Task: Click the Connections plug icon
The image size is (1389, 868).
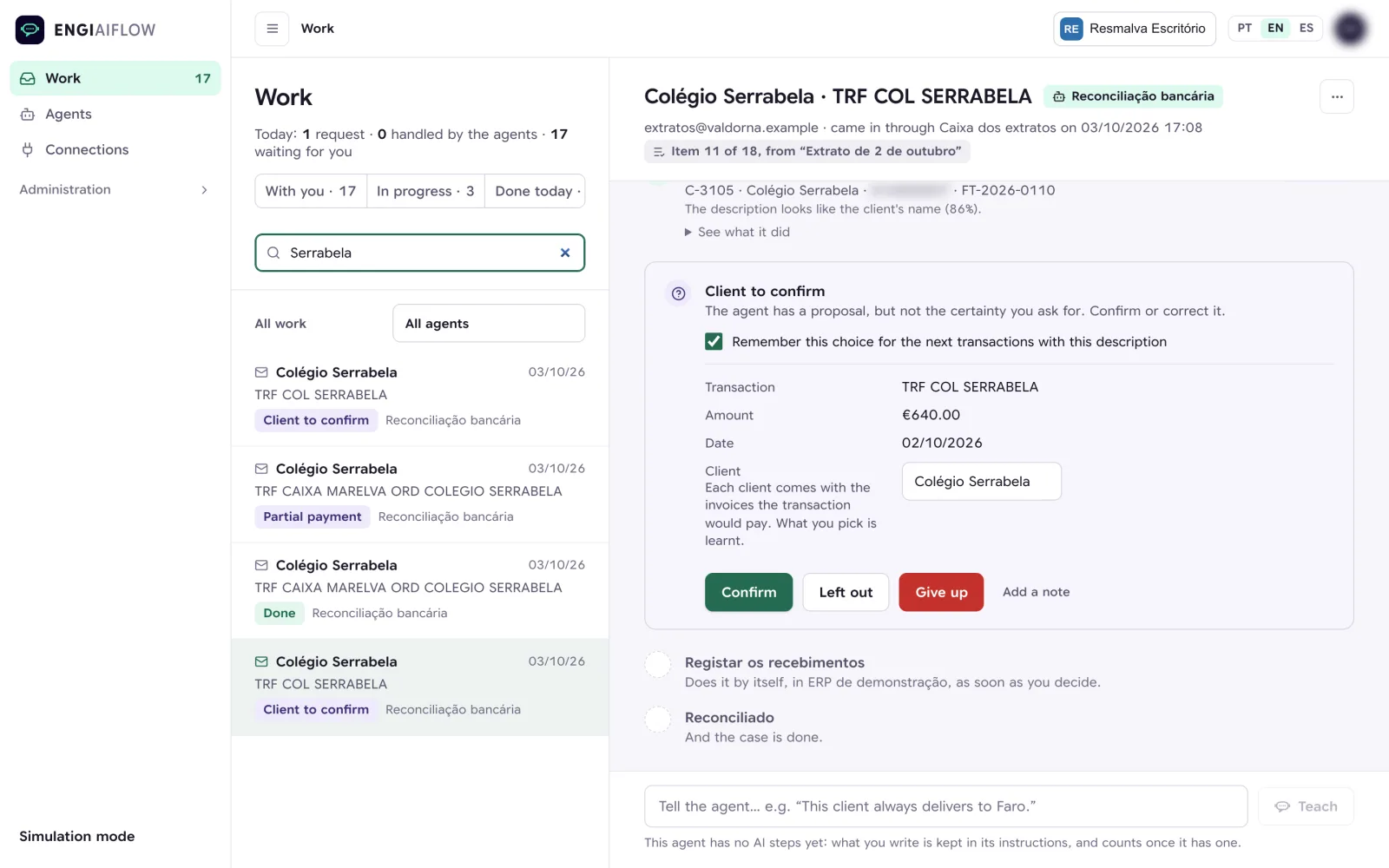Action: [x=28, y=149]
